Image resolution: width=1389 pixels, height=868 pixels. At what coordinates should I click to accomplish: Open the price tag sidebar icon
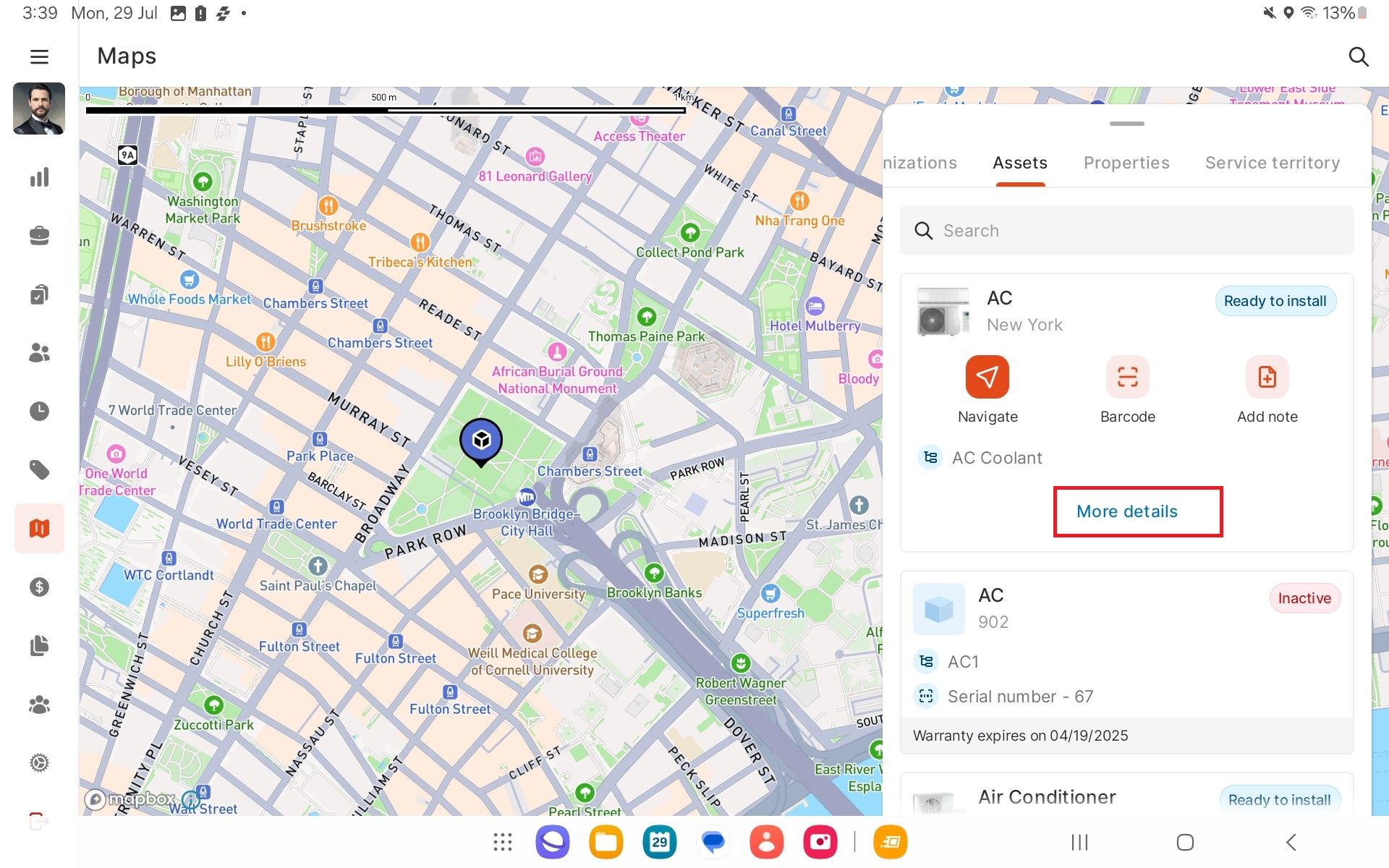point(39,470)
